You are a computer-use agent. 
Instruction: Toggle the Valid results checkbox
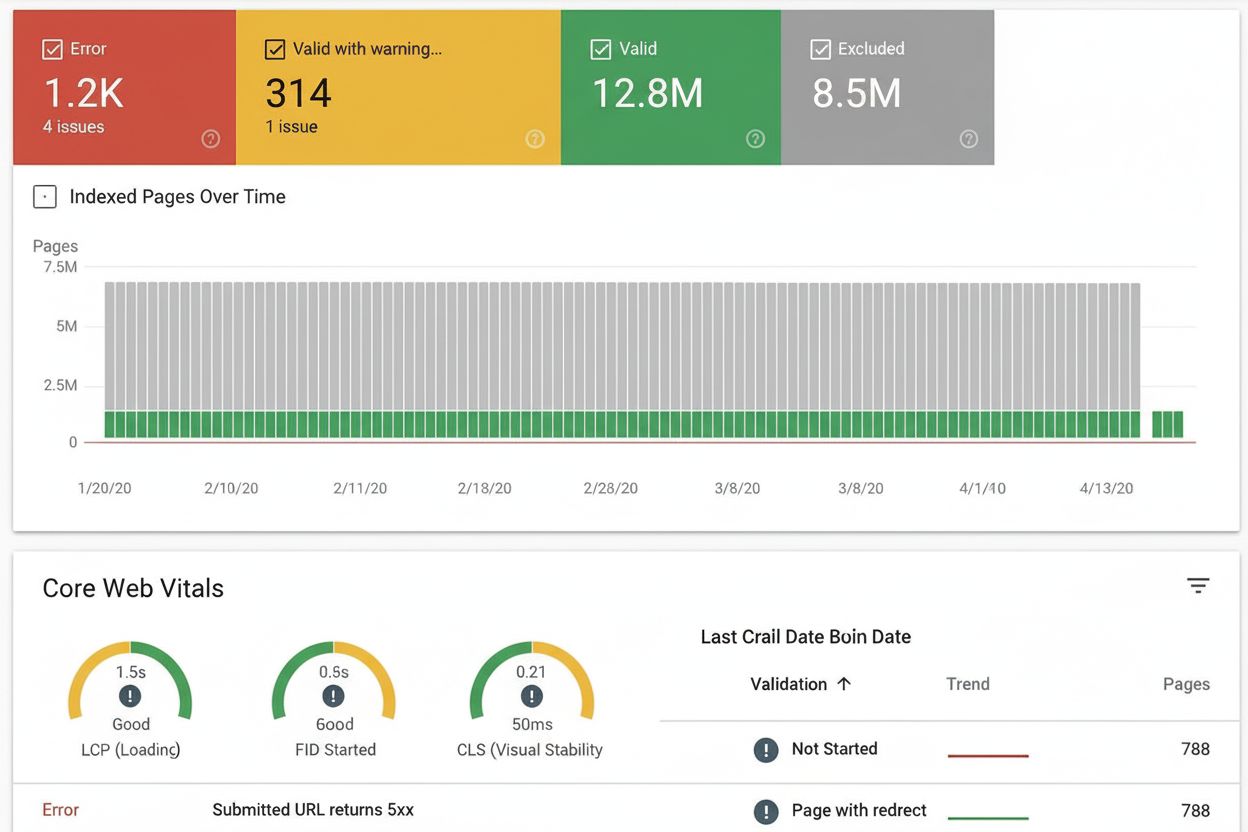tap(601, 47)
